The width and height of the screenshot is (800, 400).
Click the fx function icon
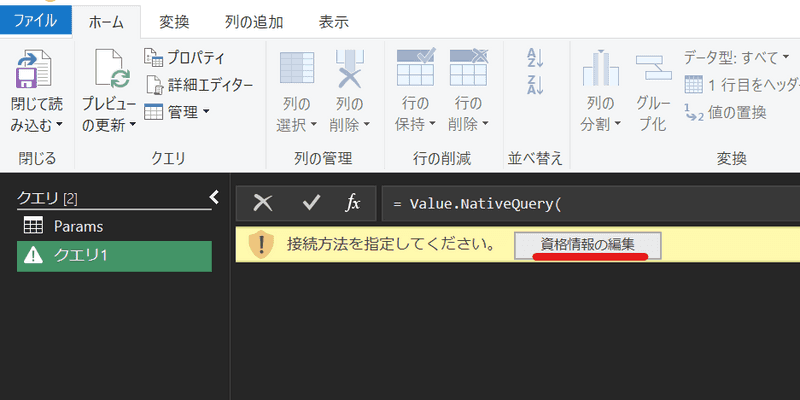coord(352,203)
